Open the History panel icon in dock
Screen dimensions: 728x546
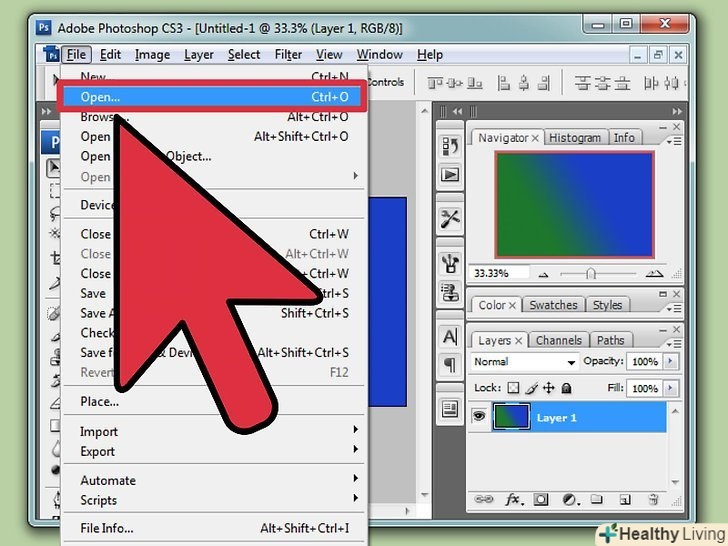pyautogui.click(x=450, y=146)
